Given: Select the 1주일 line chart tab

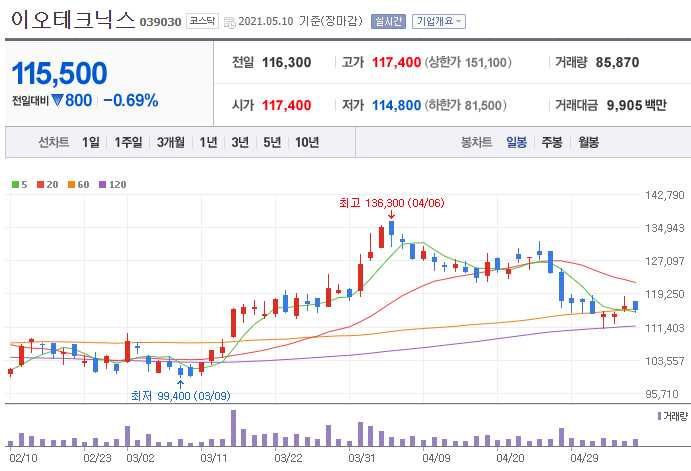Looking at the screenshot, I should point(128,142).
